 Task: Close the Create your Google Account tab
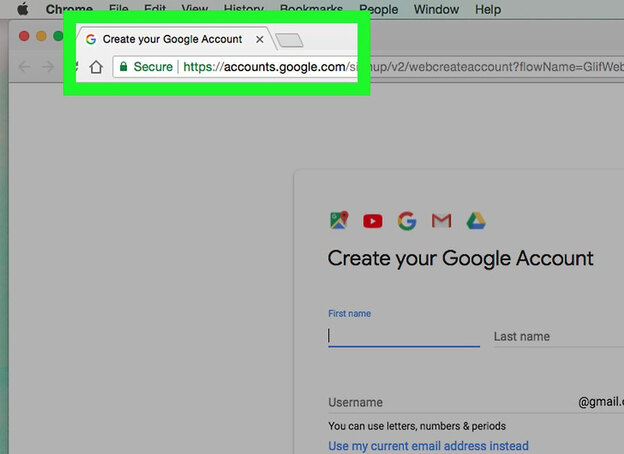(260, 40)
